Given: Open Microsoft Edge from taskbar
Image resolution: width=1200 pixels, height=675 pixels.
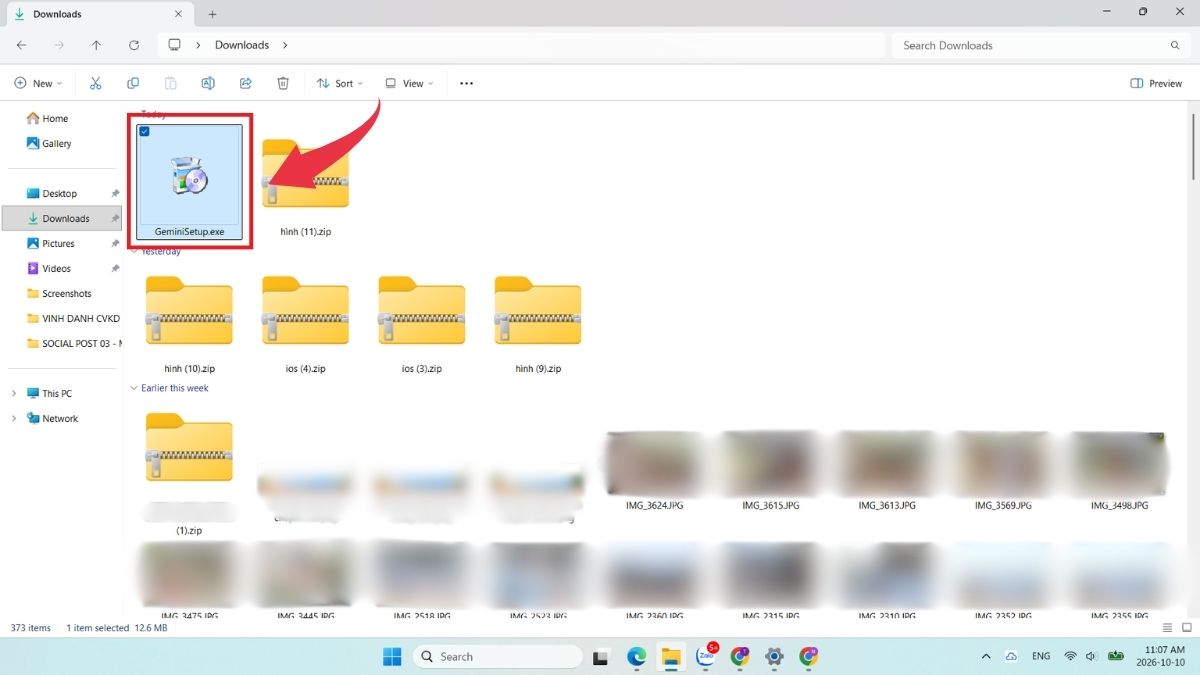Looking at the screenshot, I should pyautogui.click(x=636, y=657).
